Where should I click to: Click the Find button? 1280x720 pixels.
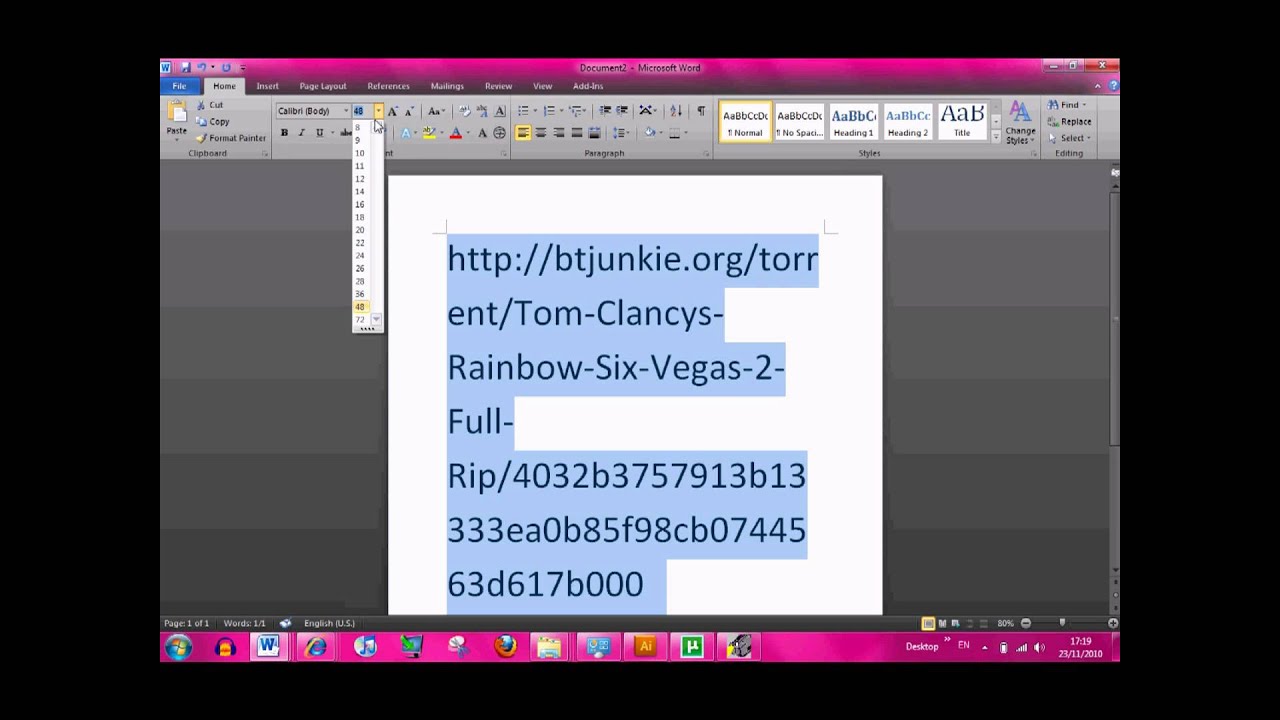coord(1067,105)
